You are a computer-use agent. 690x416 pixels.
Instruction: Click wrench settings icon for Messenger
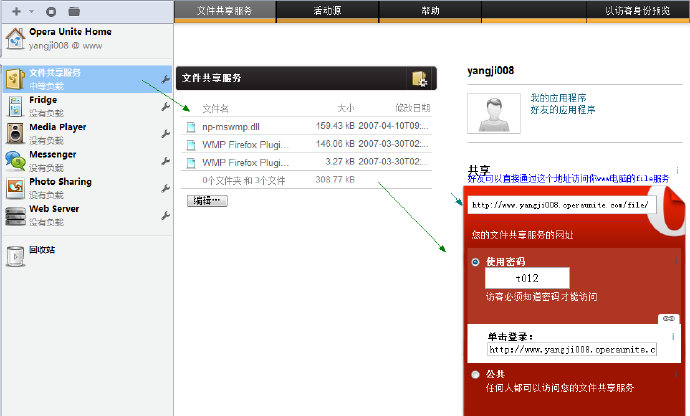[x=165, y=161]
